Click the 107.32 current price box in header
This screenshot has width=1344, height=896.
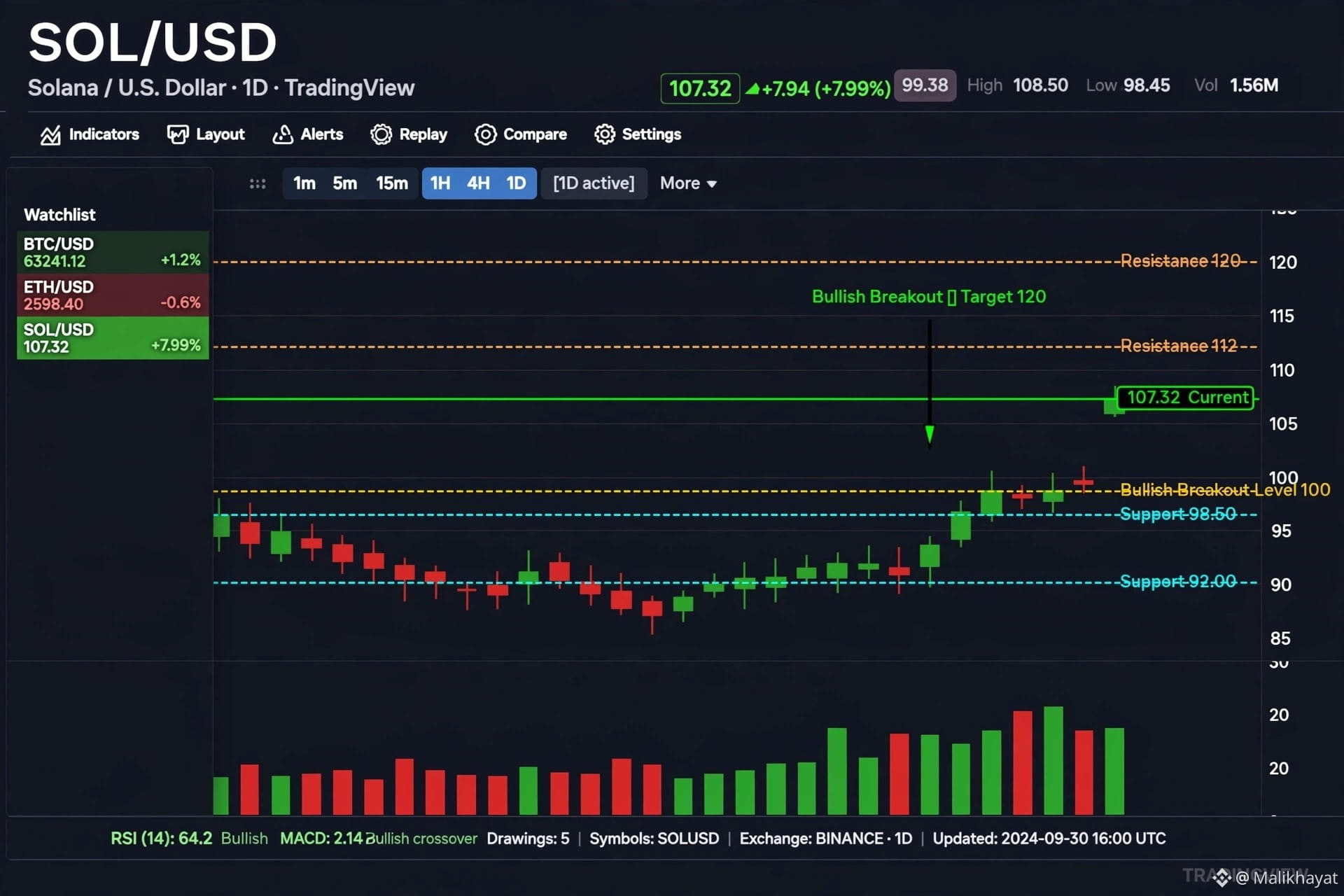click(x=700, y=89)
